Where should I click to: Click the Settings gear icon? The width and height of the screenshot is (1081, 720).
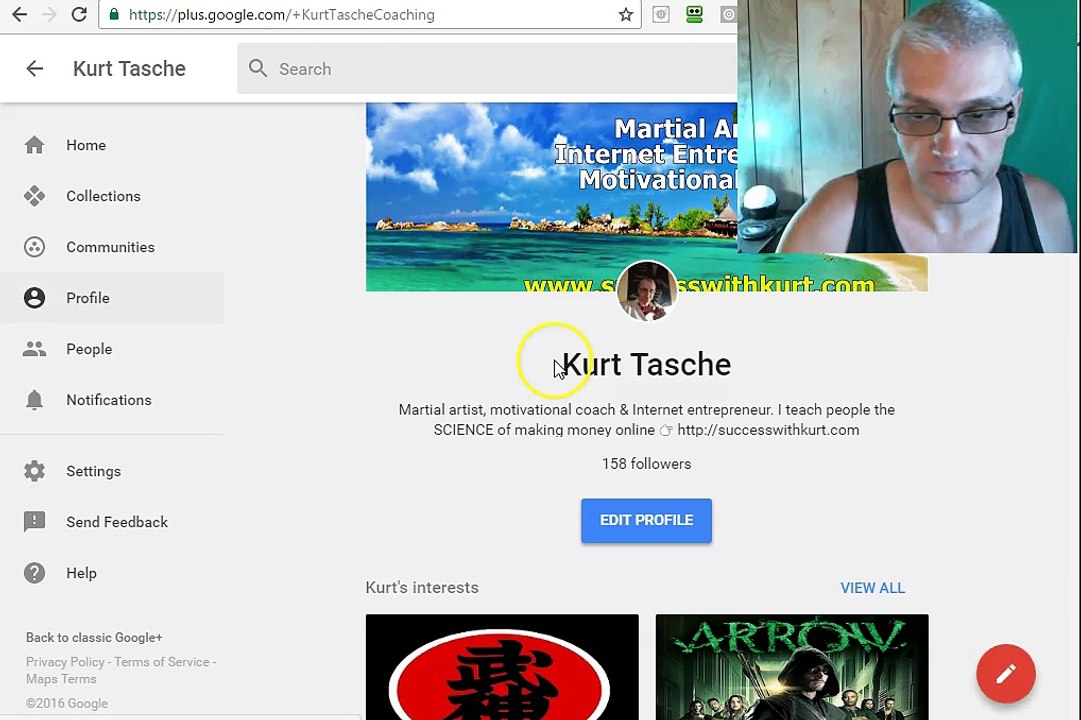(x=34, y=471)
